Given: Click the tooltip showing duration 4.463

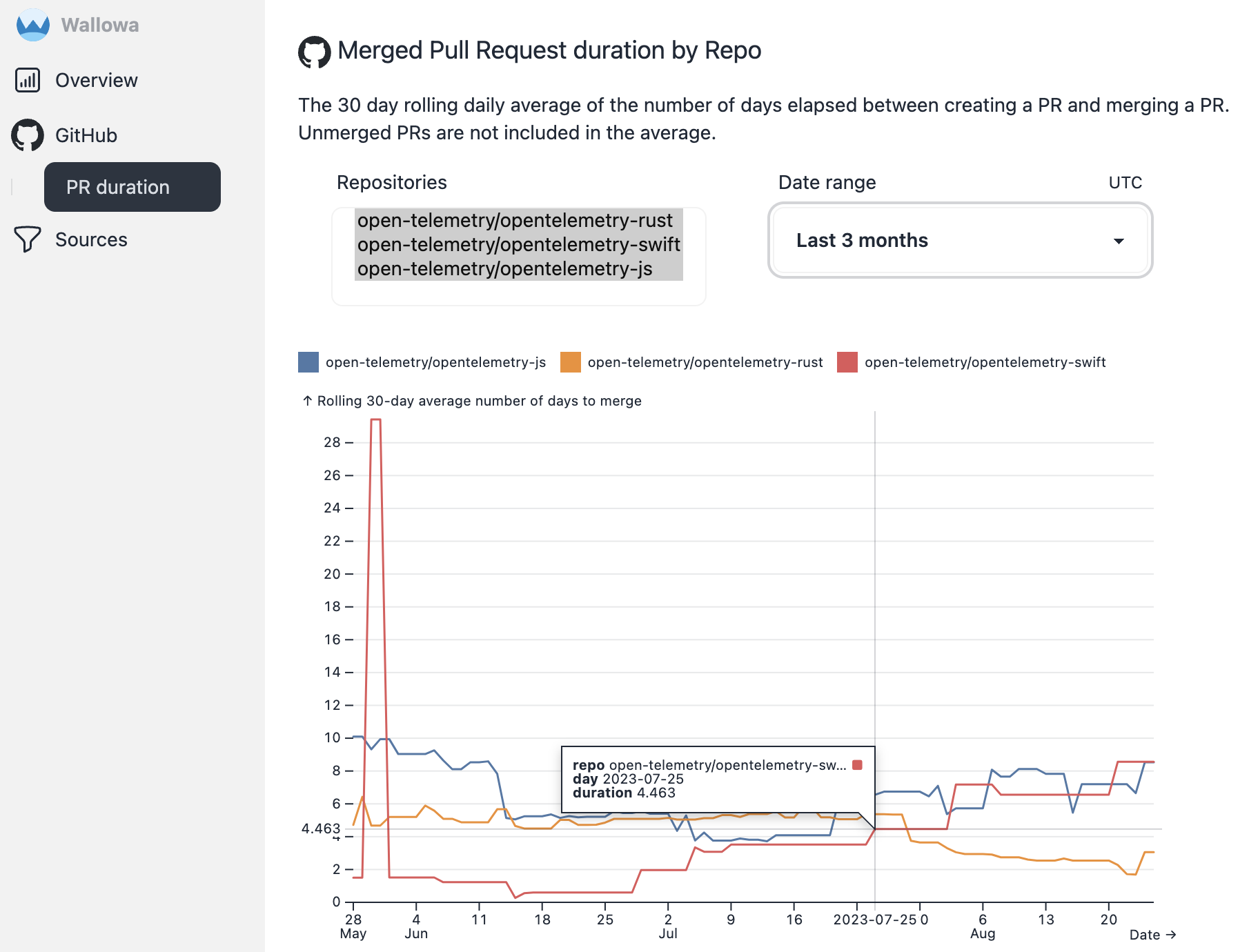Looking at the screenshot, I should click(716, 780).
